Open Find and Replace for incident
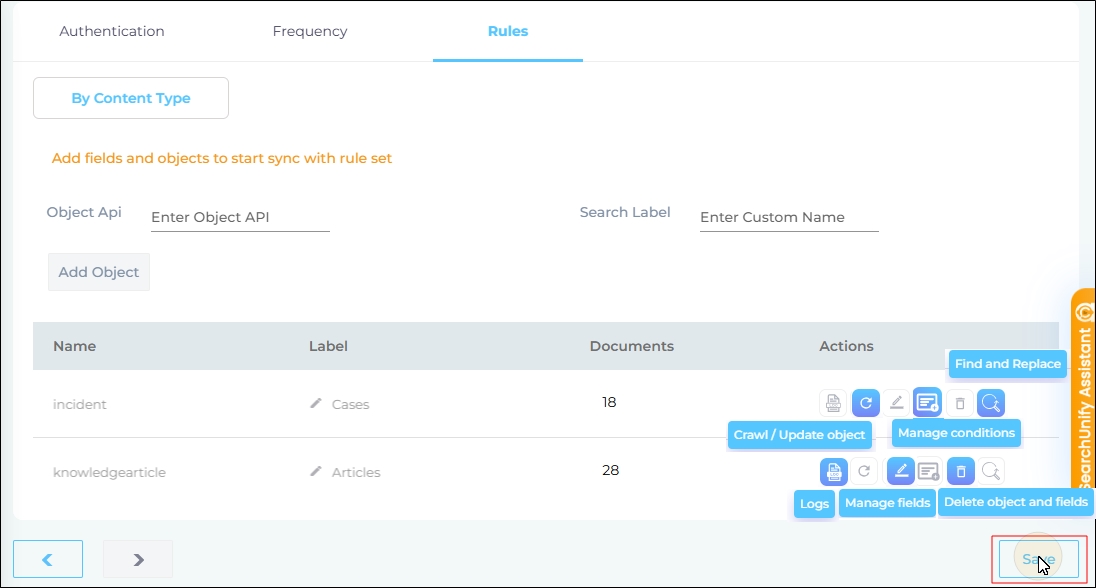Image resolution: width=1096 pixels, height=588 pixels. tap(990, 403)
